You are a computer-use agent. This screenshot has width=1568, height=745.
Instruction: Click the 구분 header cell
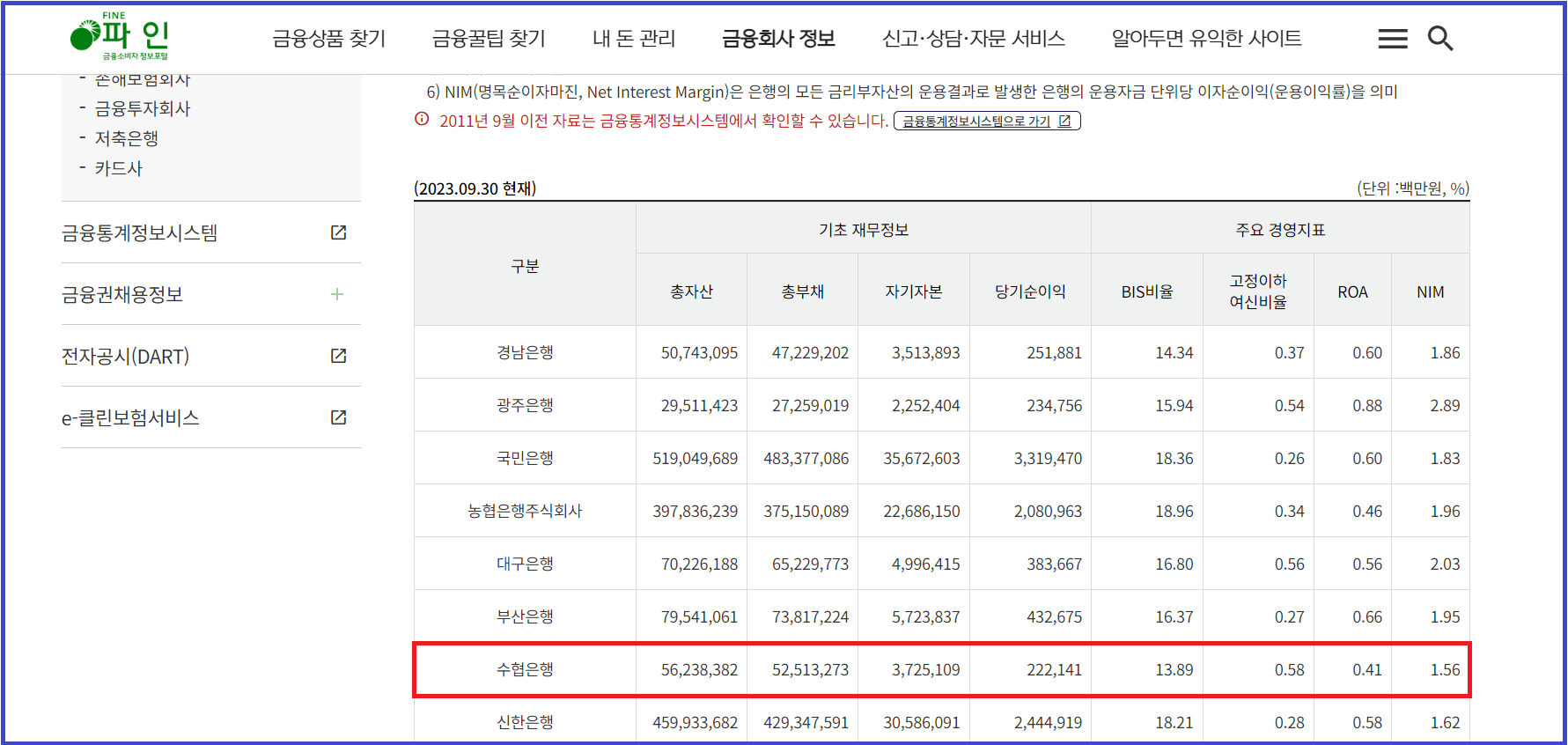tap(525, 266)
